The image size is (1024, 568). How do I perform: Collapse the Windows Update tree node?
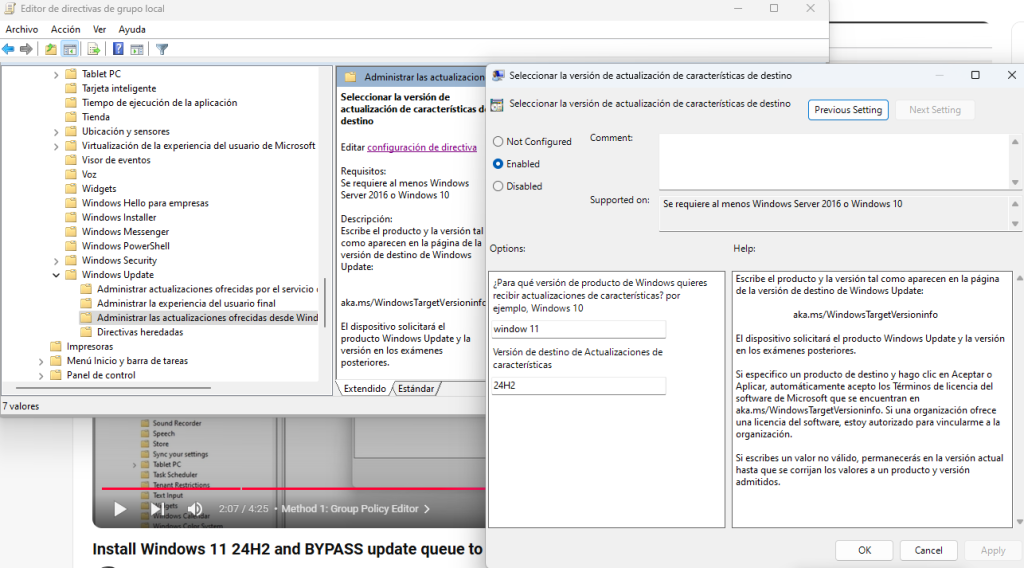(x=56, y=275)
